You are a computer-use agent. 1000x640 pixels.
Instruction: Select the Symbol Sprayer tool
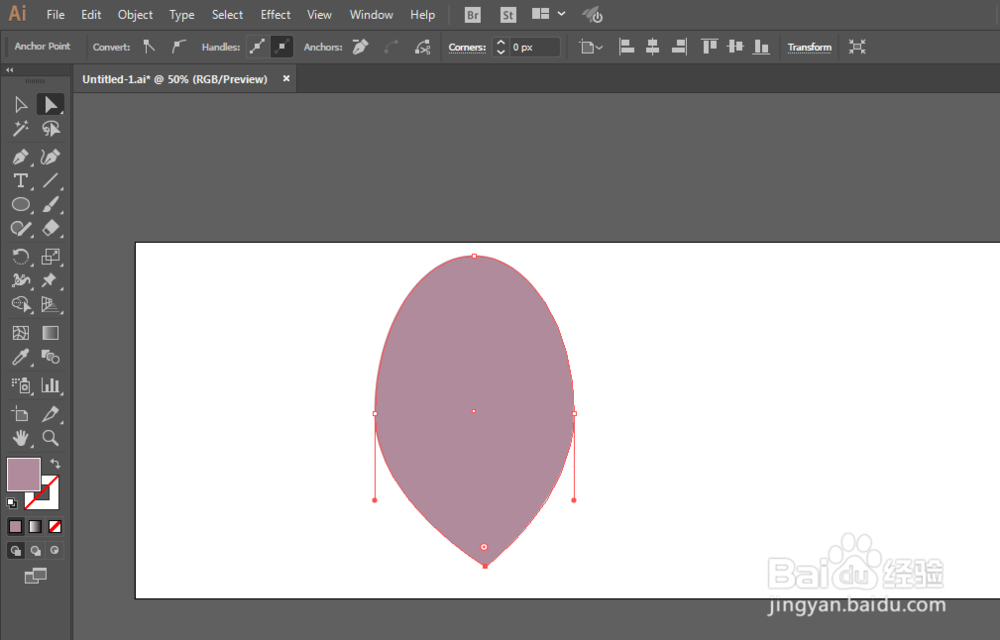(x=20, y=385)
